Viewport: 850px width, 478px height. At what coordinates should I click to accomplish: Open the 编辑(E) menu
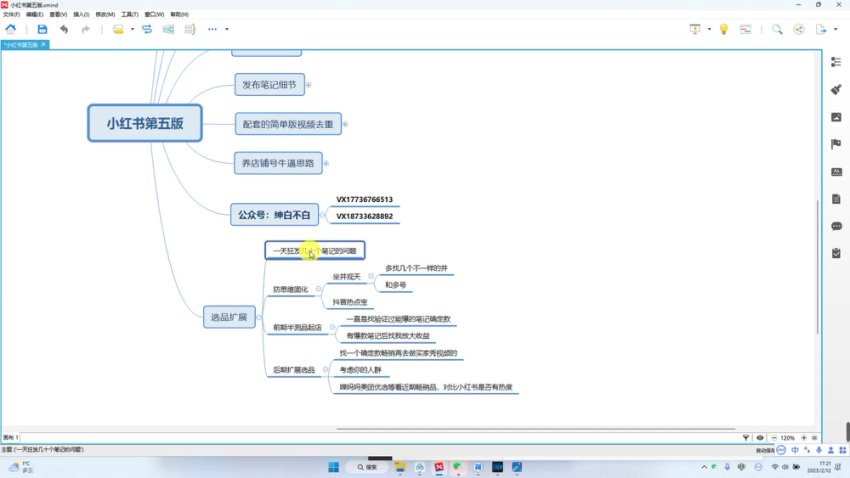click(x=35, y=14)
